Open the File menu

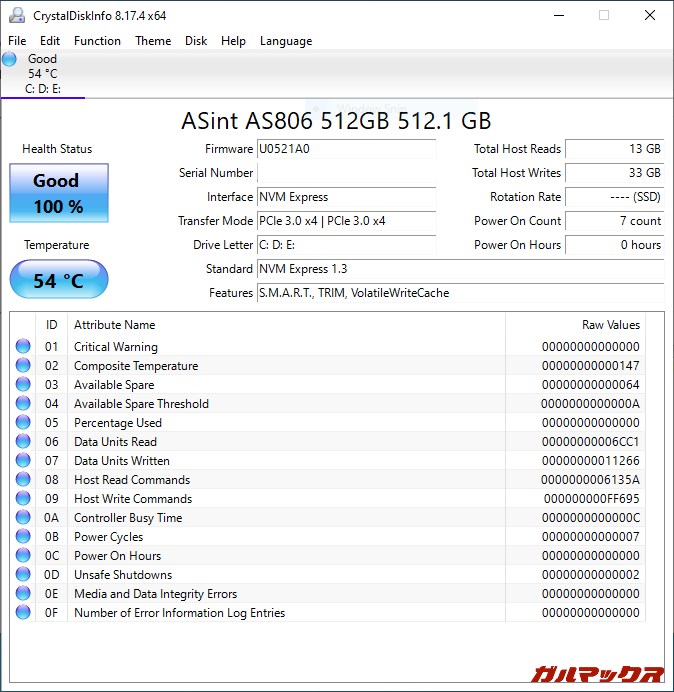17,41
